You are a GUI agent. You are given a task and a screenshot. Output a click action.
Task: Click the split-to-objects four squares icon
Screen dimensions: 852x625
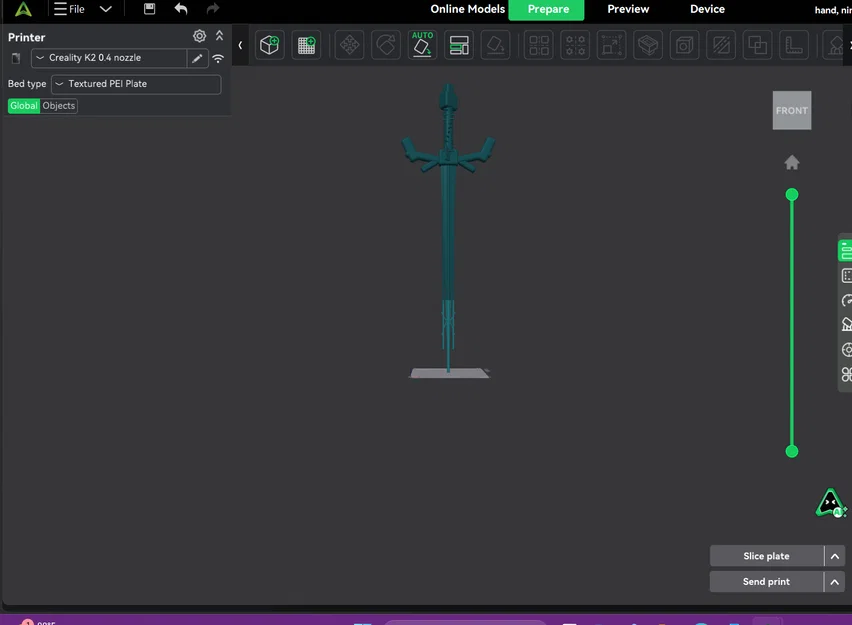(538, 45)
